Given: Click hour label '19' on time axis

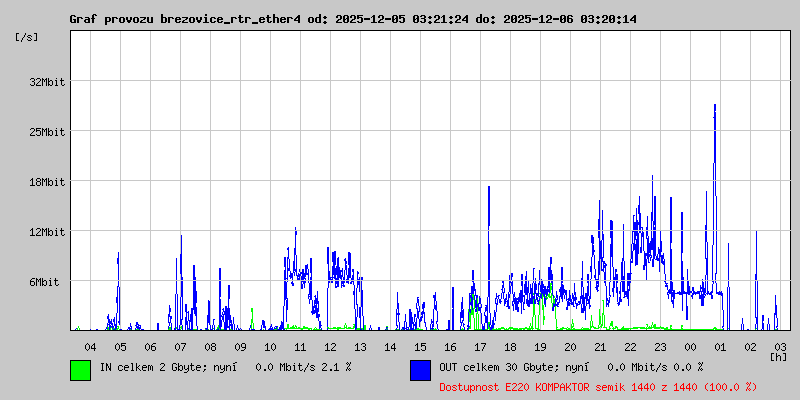Looking at the screenshot, I should tap(540, 347).
